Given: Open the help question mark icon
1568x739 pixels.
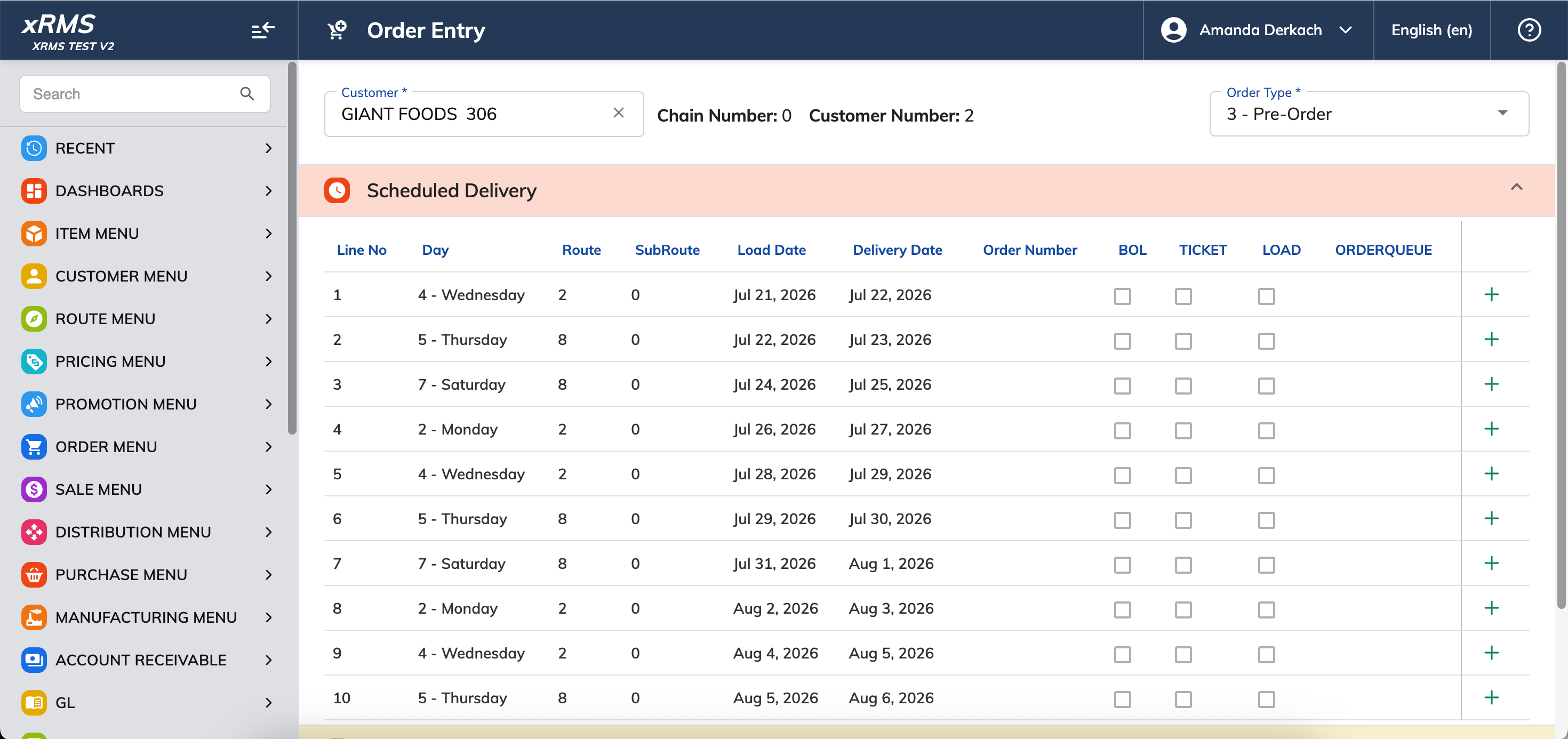Looking at the screenshot, I should (1529, 30).
